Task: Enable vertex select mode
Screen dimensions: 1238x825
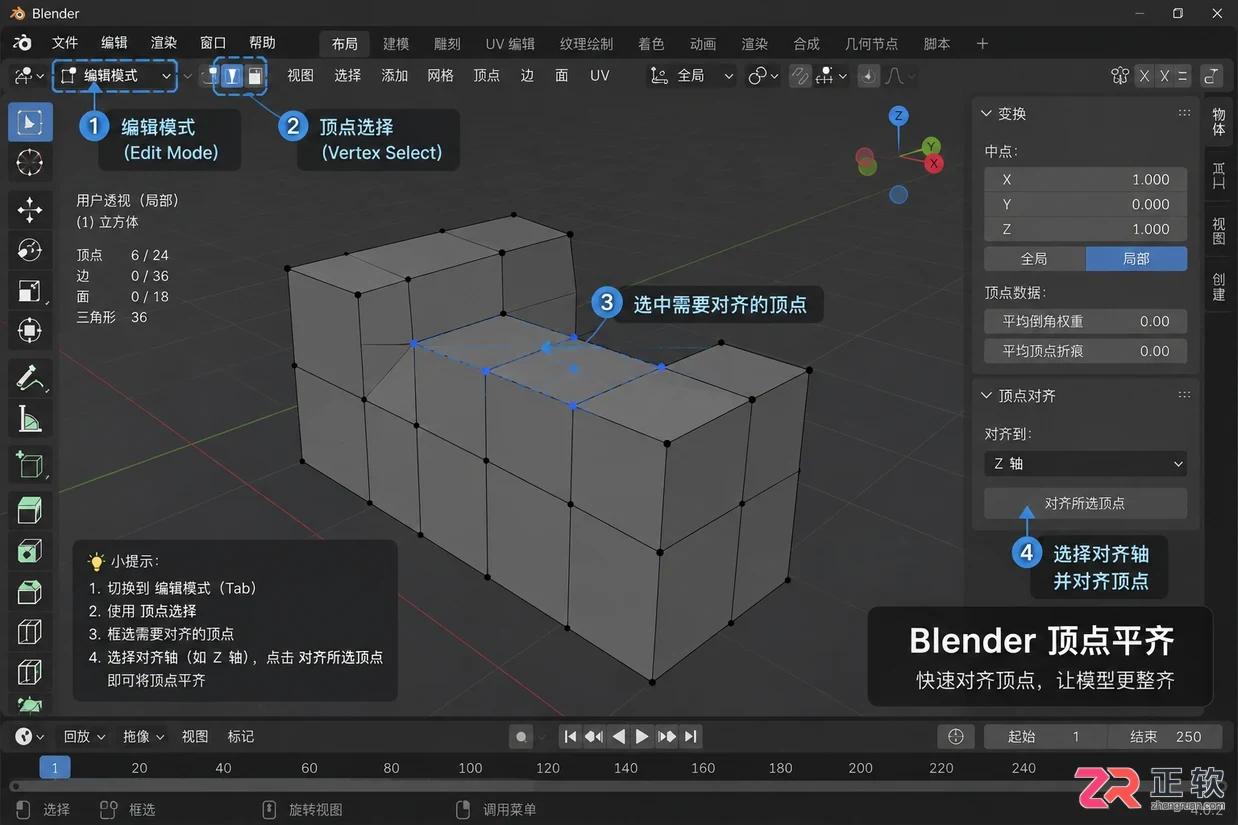Action: tap(232, 76)
